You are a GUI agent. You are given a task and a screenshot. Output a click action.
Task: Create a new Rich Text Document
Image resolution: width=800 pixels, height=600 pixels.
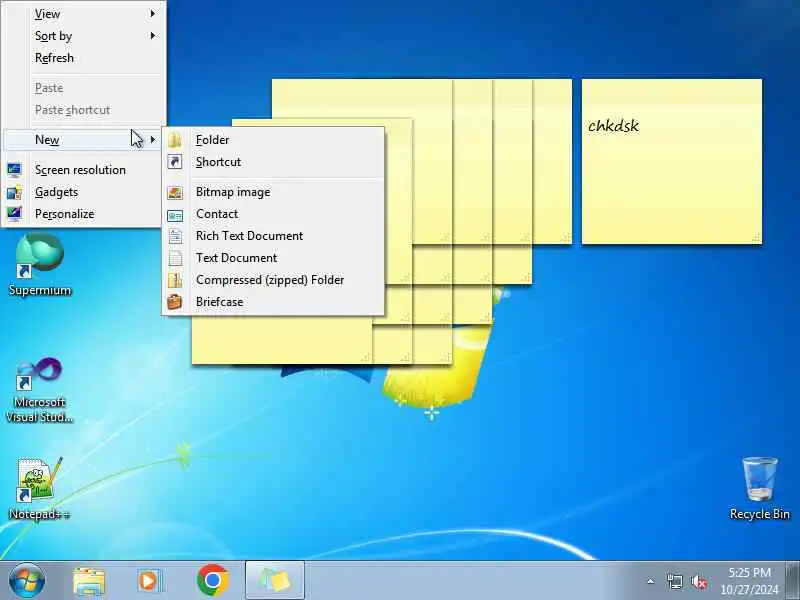tap(273, 236)
